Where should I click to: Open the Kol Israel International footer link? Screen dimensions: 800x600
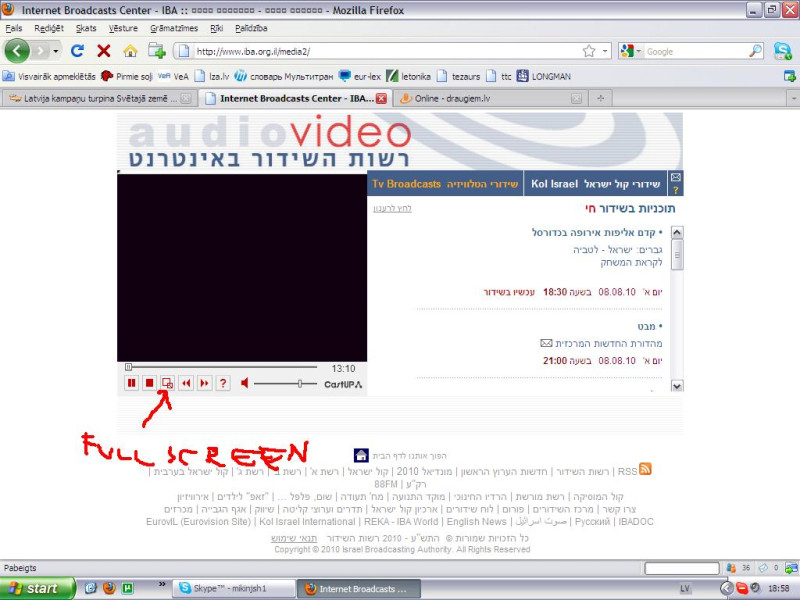click(307, 522)
